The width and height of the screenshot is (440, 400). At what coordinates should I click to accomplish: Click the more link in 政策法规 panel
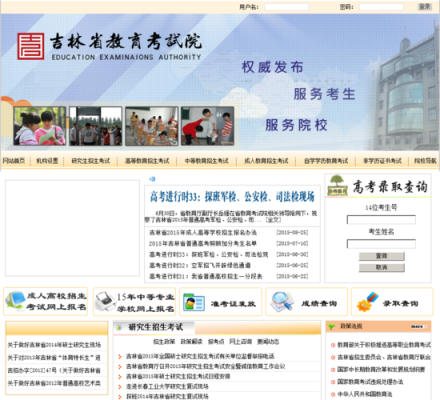pos(419,327)
